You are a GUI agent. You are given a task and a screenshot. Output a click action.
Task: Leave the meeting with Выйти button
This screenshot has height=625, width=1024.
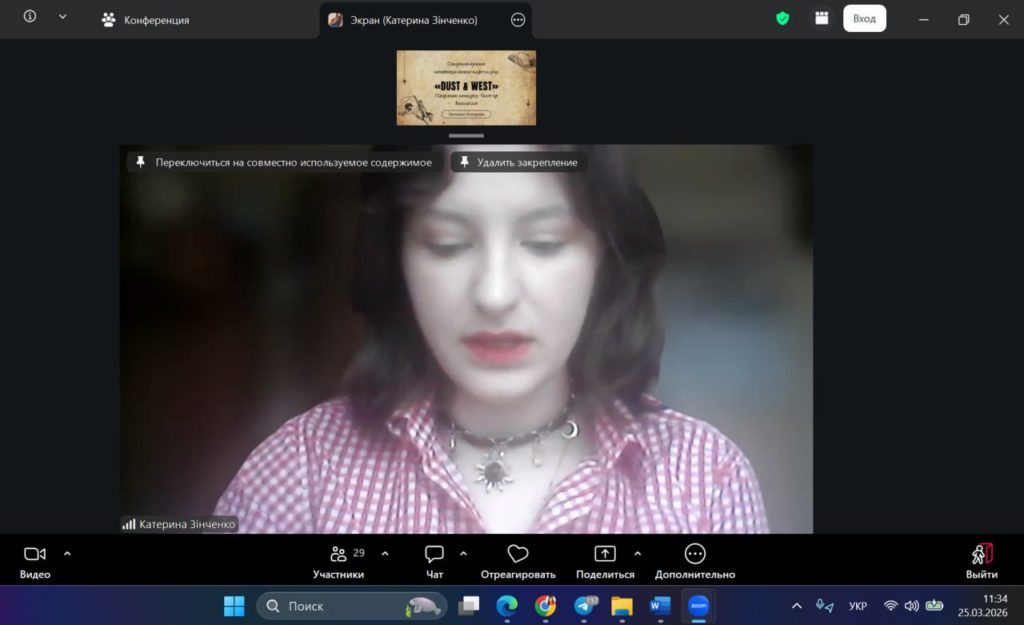click(981, 560)
